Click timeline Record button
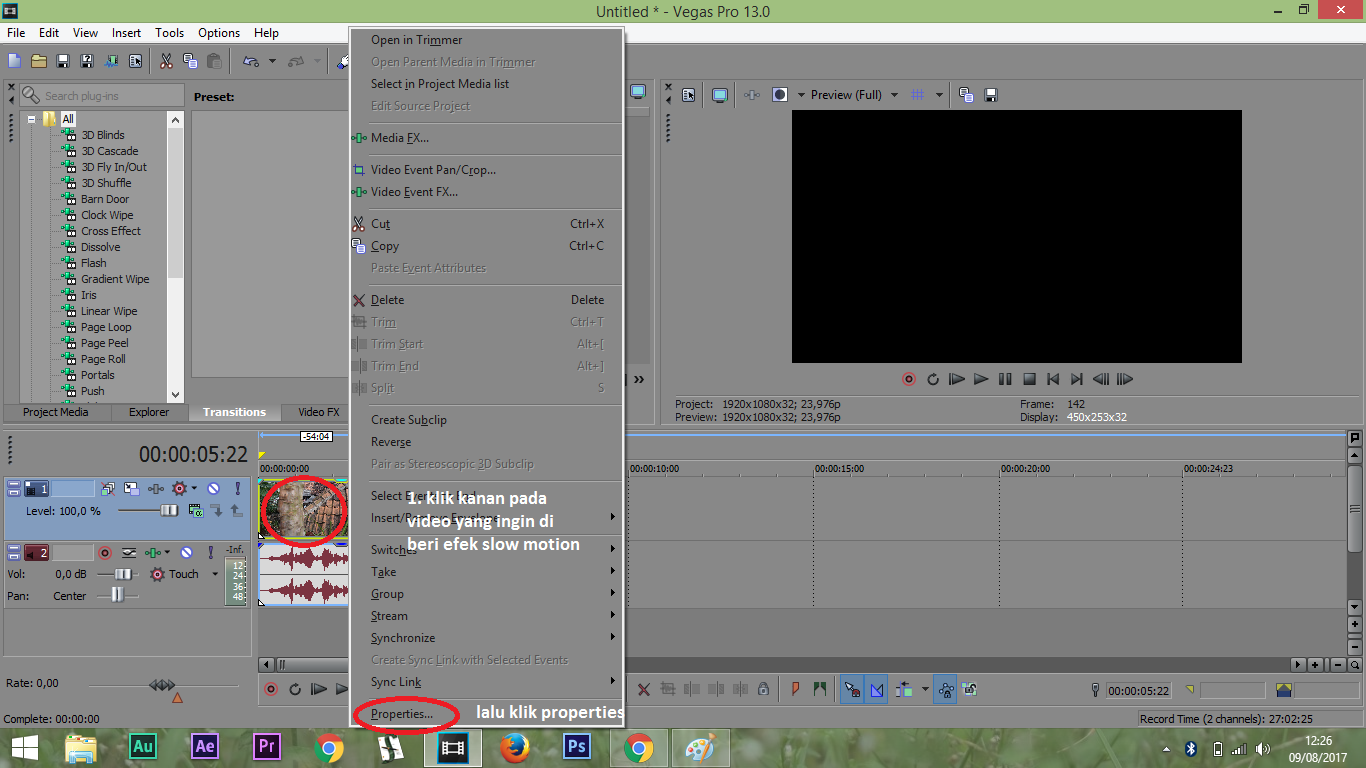This screenshot has height=768, width=1366. coord(270,689)
